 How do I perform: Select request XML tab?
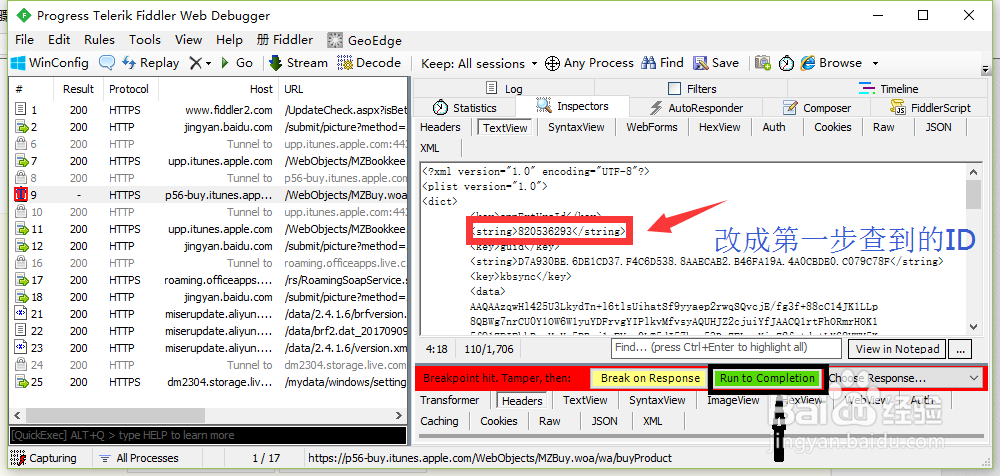click(x=430, y=148)
